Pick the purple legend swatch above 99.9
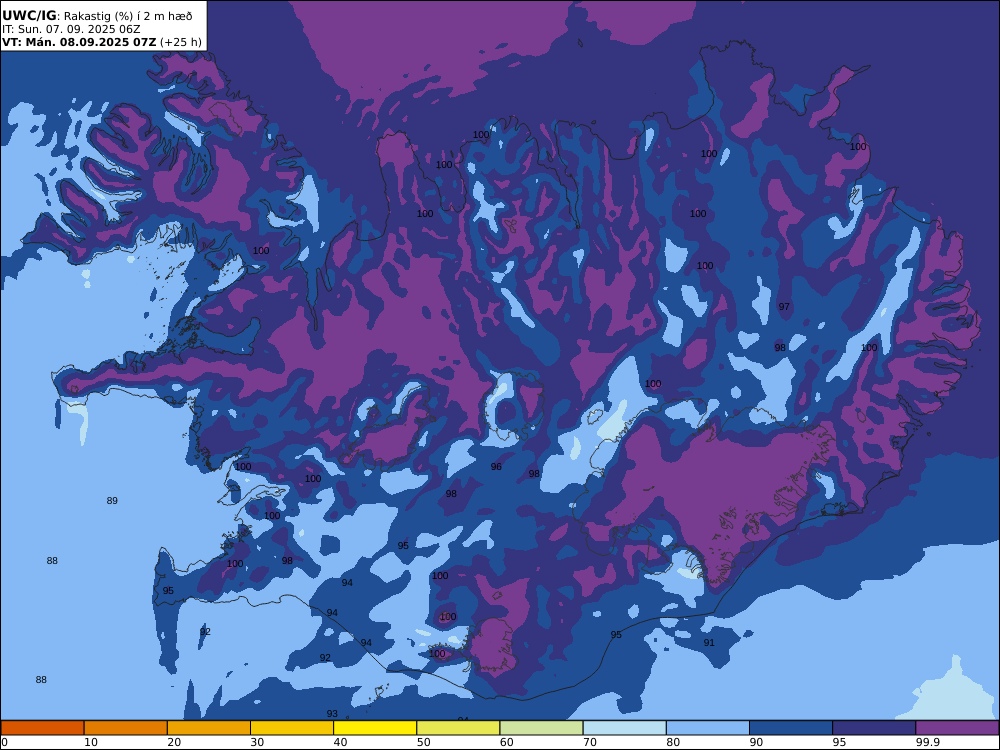Viewport: 1000px width, 750px height. coord(957,728)
